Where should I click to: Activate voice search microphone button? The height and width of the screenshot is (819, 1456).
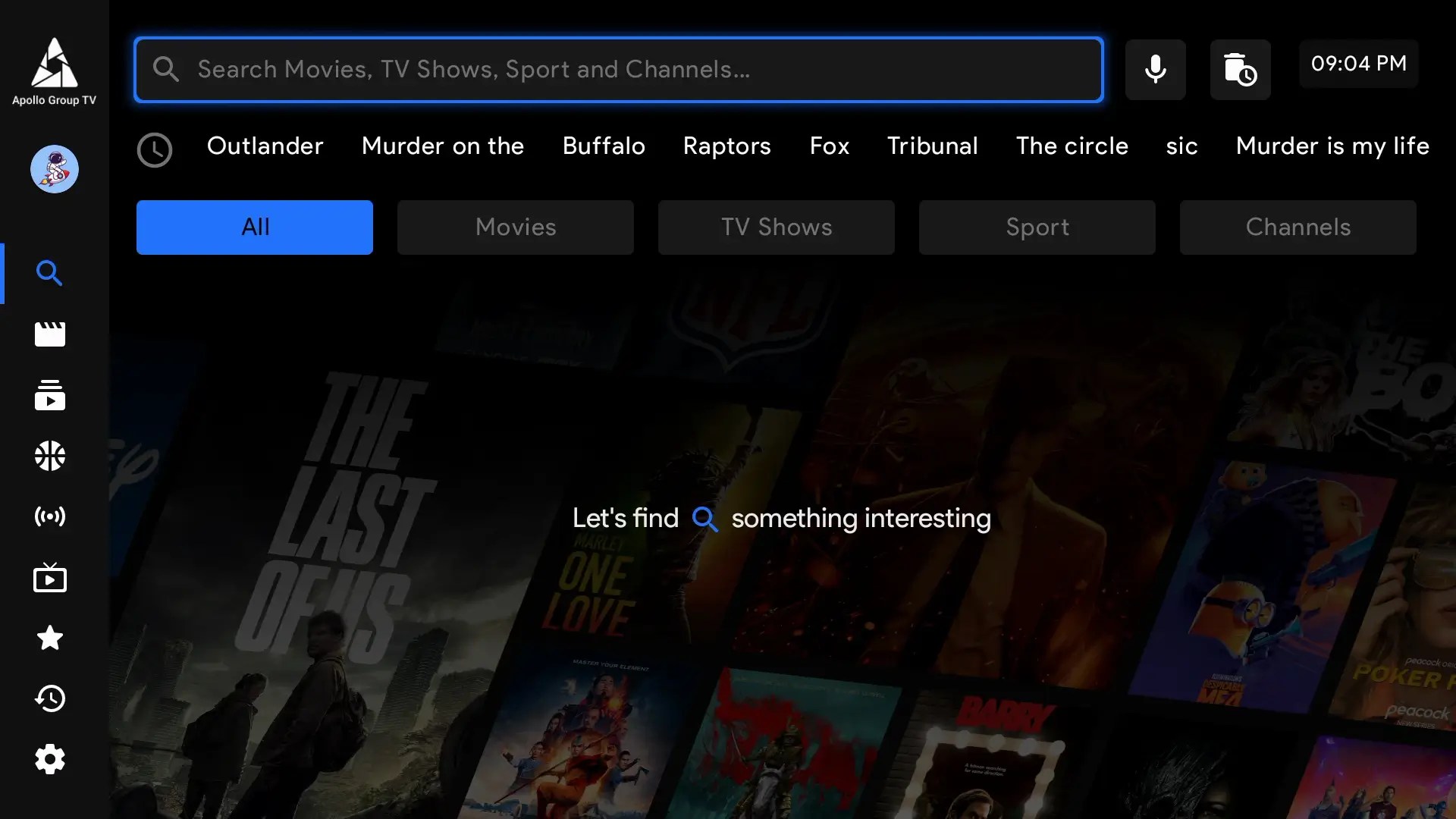click(x=1156, y=70)
